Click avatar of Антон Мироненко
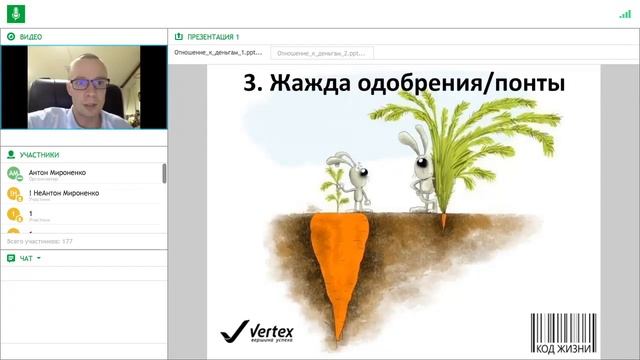The height and width of the screenshot is (360, 640). pos(14,174)
